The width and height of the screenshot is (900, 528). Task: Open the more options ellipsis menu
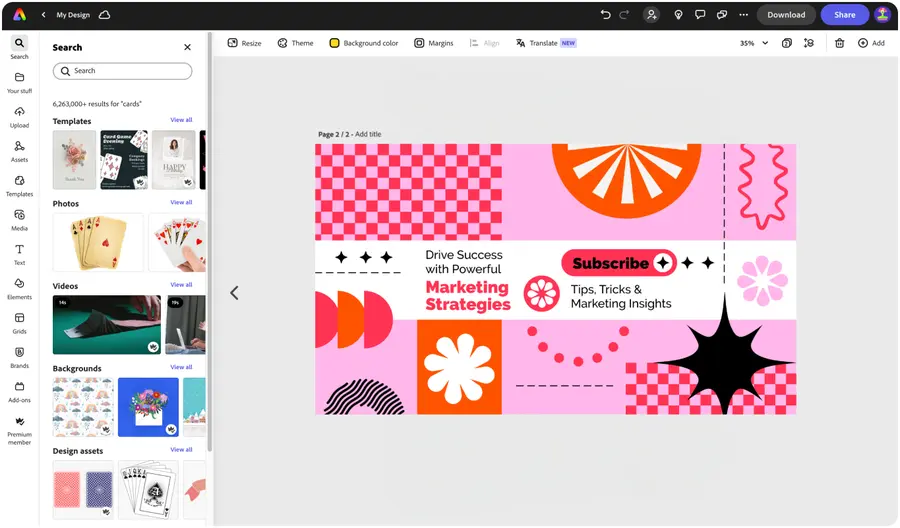743,15
